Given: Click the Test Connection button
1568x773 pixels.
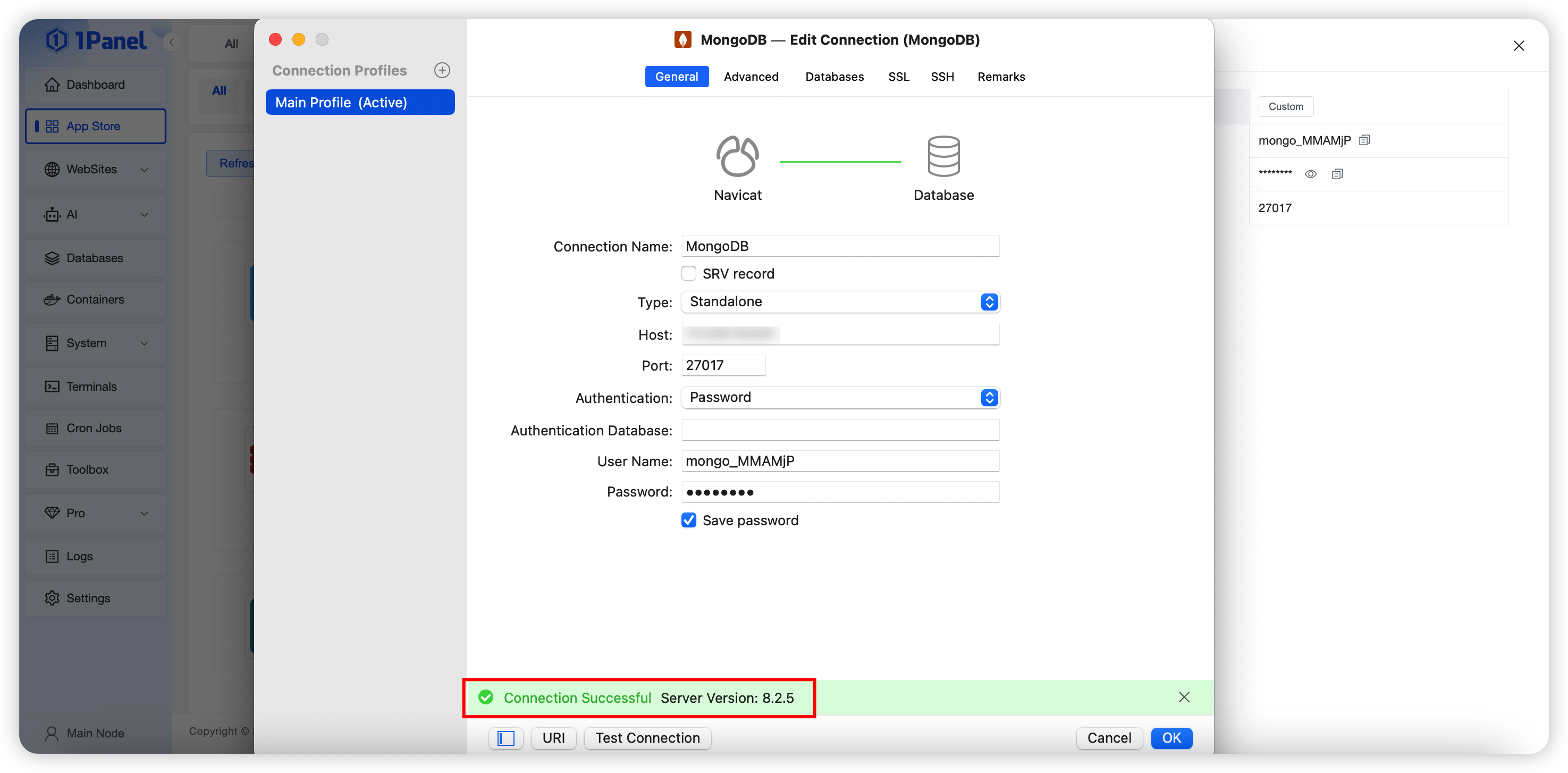Looking at the screenshot, I should coord(647,738).
